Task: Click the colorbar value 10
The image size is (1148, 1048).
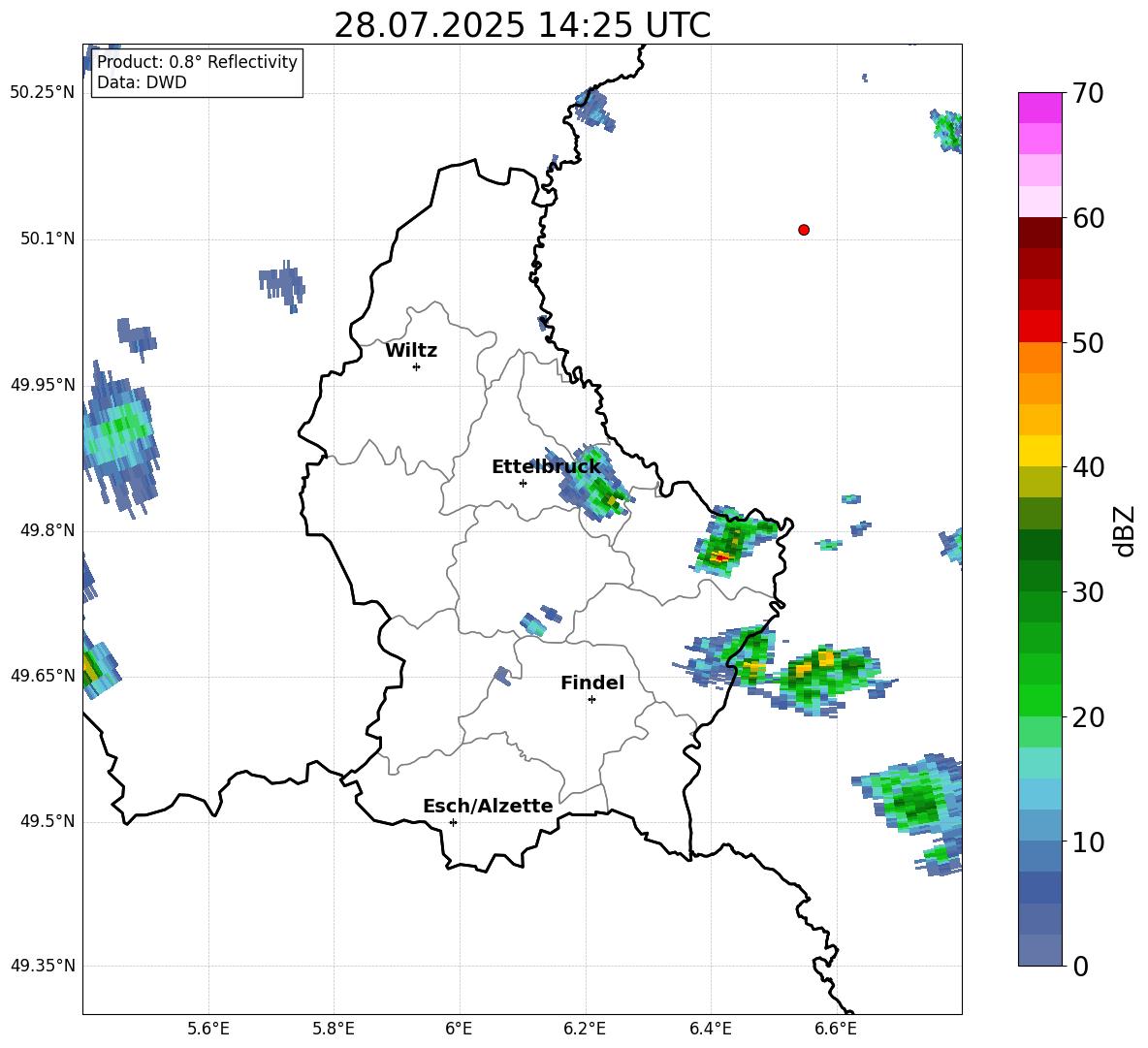Action: point(1088,842)
